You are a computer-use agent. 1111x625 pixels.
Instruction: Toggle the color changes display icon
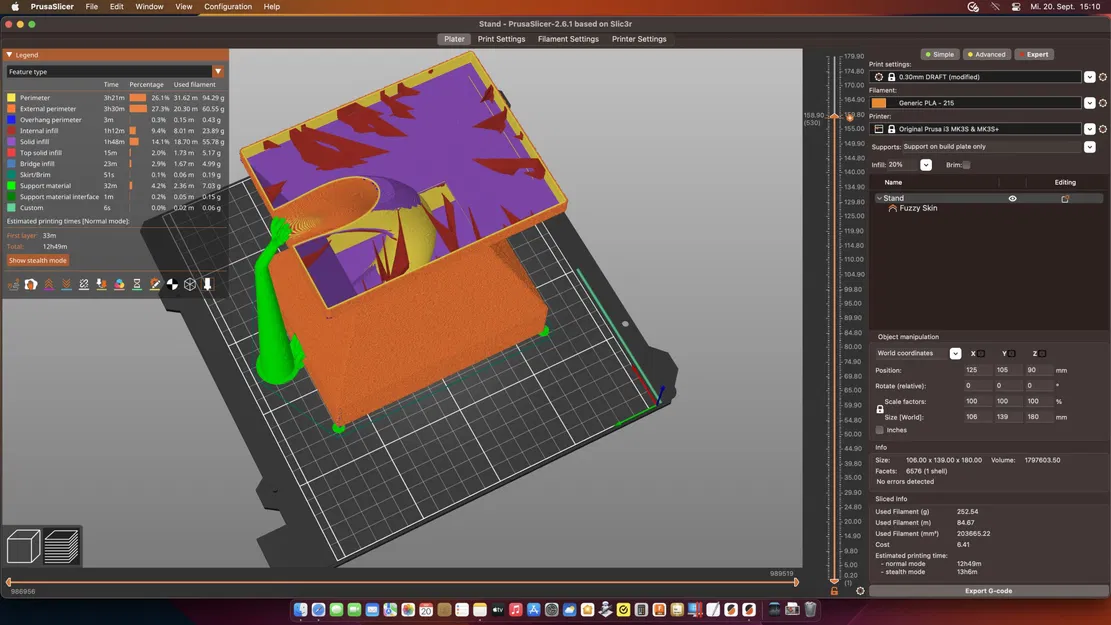click(x=119, y=285)
